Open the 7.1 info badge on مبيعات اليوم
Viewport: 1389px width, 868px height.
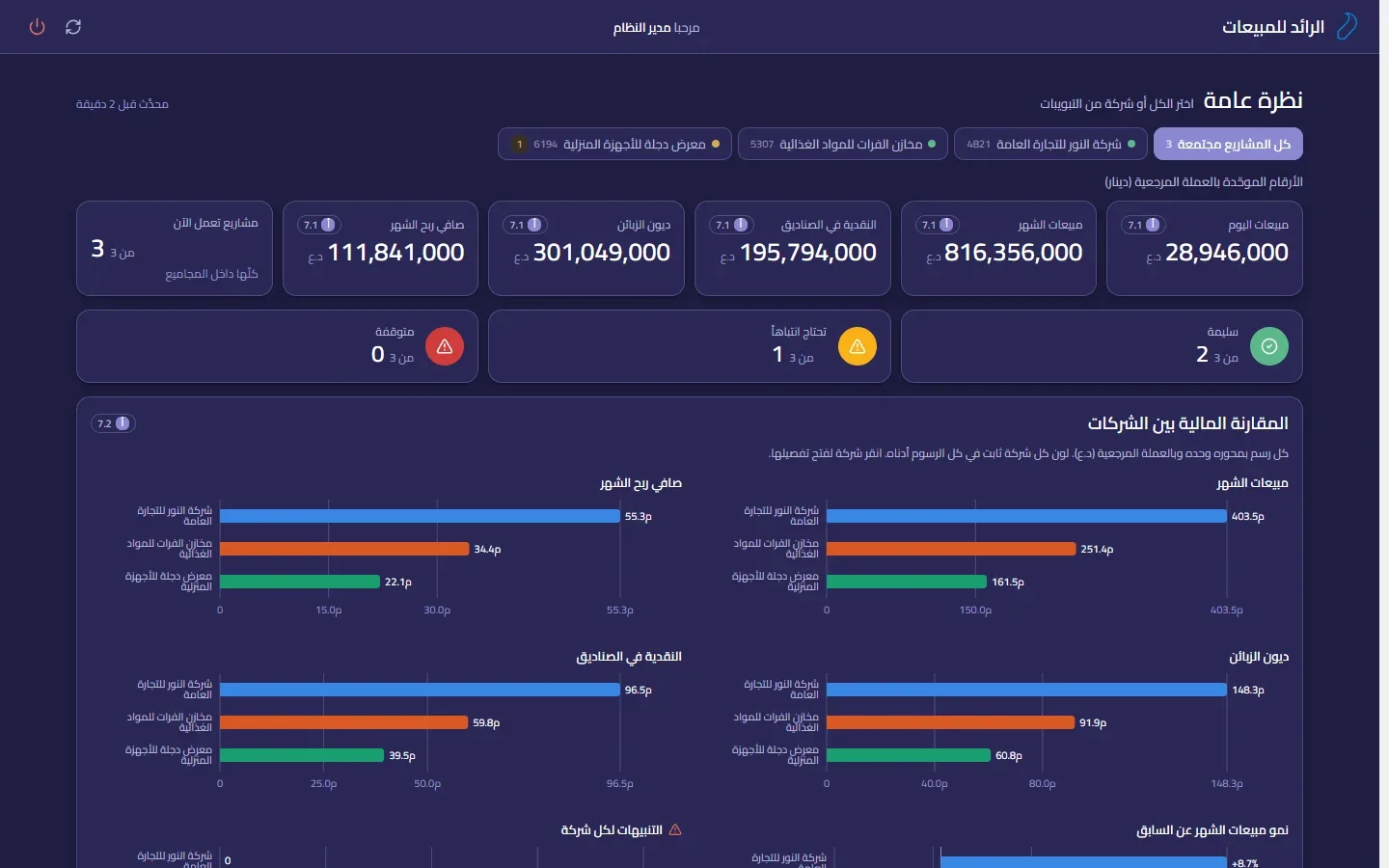[x=1144, y=225]
